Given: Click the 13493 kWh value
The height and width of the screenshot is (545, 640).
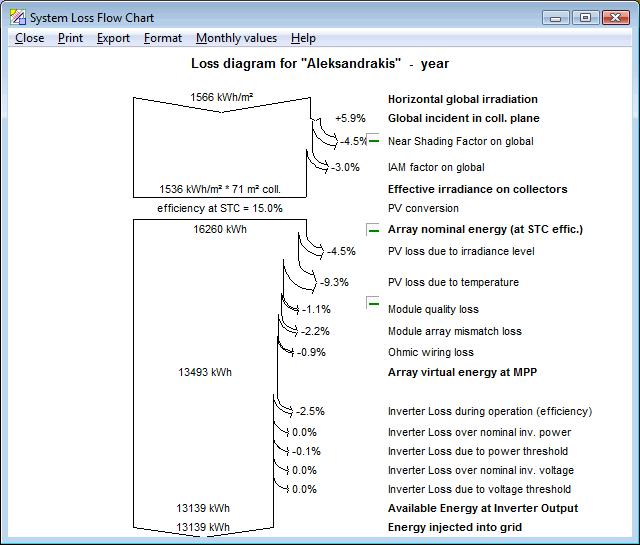Looking at the screenshot, I should tap(205, 372).
